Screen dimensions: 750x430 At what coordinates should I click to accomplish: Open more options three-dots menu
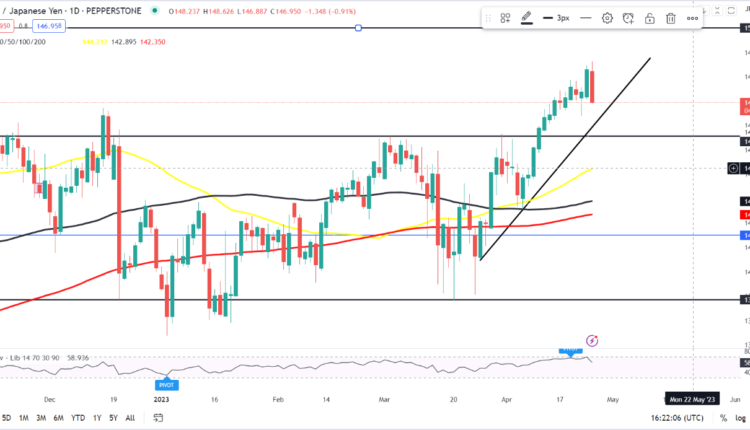(693, 18)
